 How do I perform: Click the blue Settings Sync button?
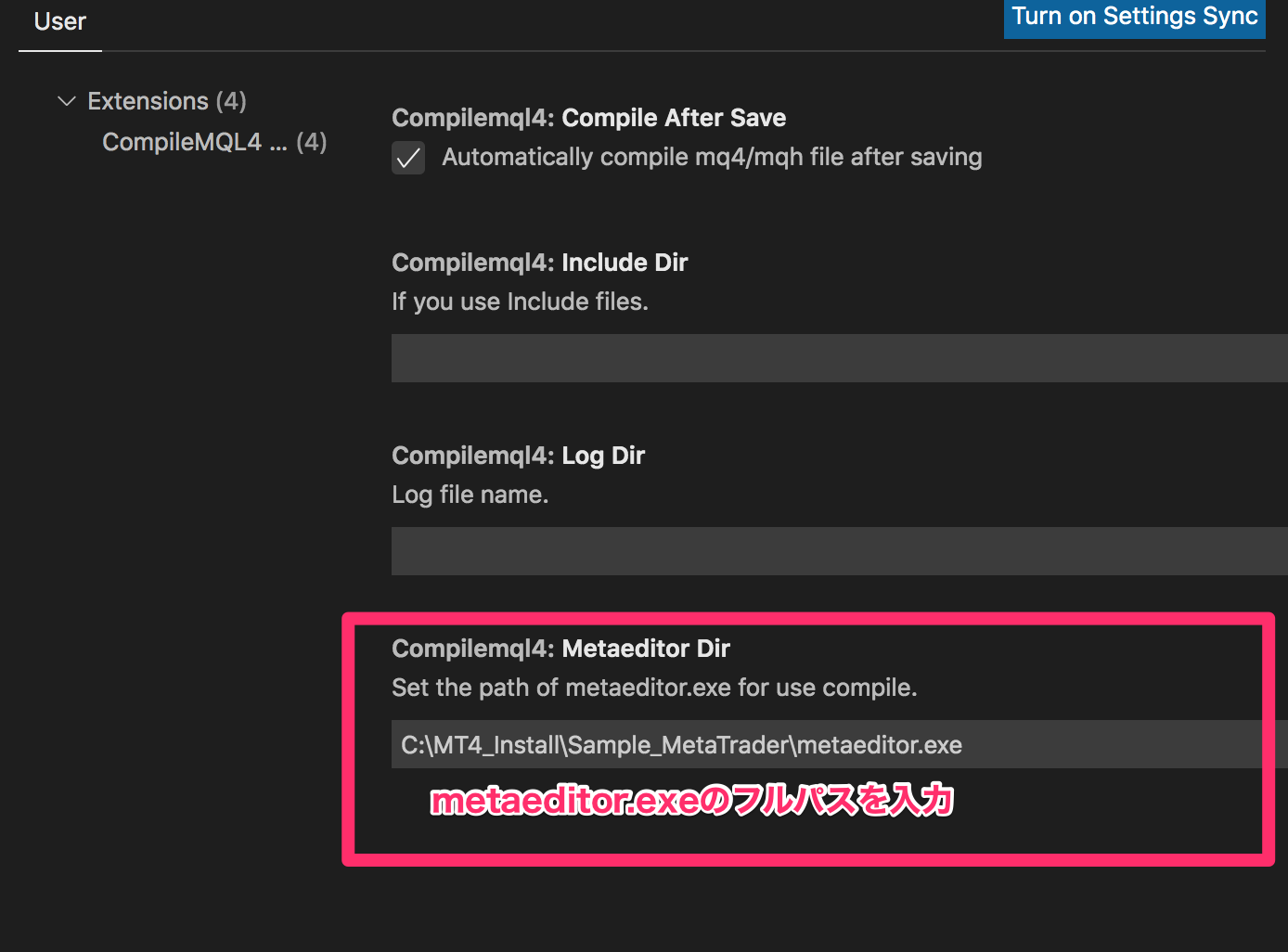(1134, 19)
